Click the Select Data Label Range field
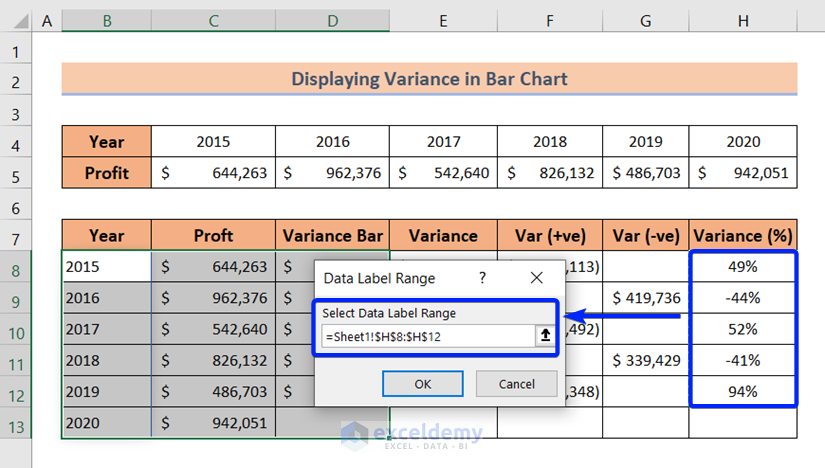Screen dimensions: 825x468 pyautogui.click(x=427, y=337)
